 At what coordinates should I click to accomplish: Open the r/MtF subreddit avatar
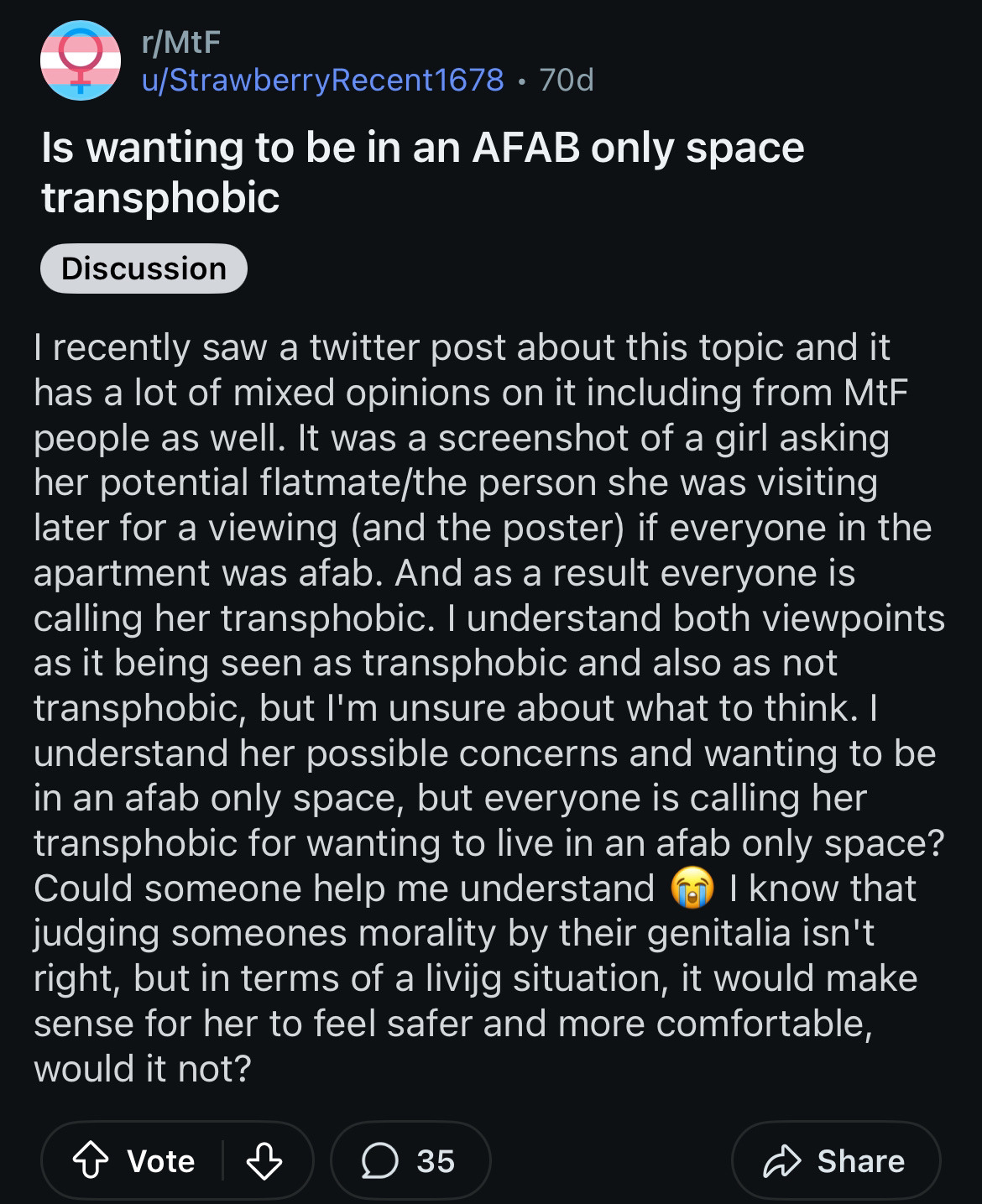pos(81,60)
